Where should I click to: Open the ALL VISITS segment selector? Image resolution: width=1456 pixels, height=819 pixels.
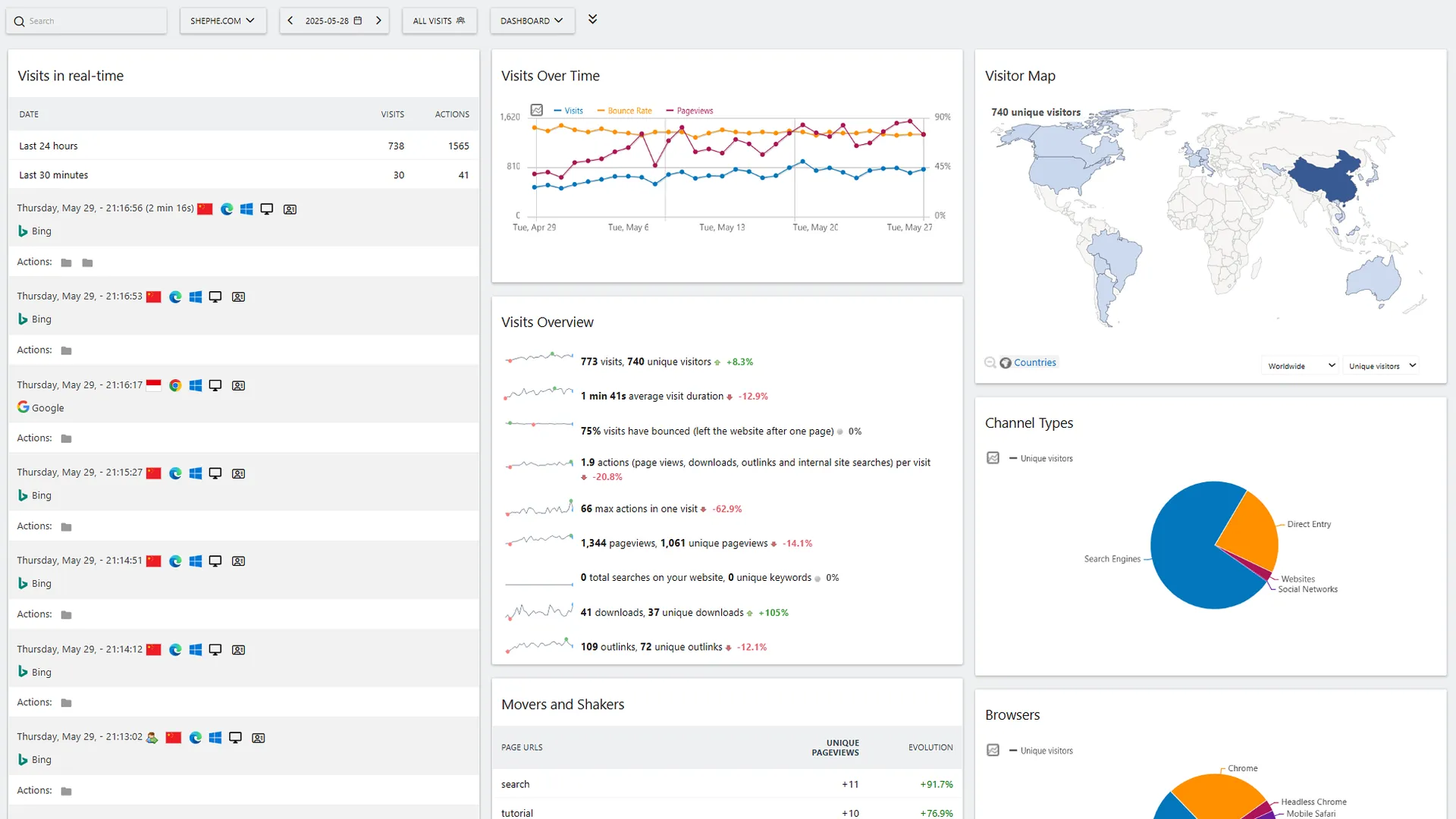point(439,20)
